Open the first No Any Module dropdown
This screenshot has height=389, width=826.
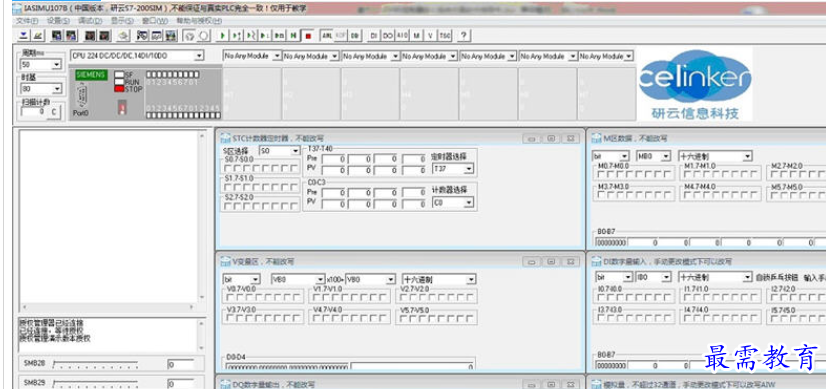(252, 56)
